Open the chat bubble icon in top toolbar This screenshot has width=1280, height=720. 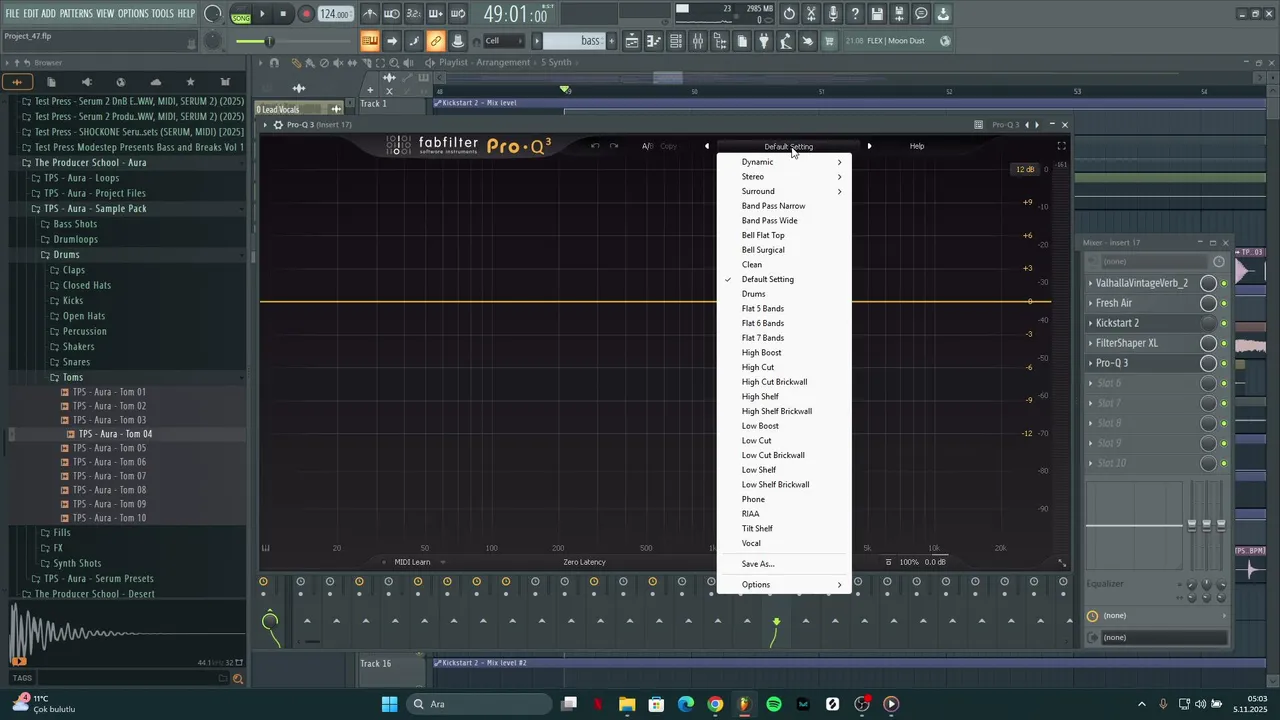pos(921,14)
